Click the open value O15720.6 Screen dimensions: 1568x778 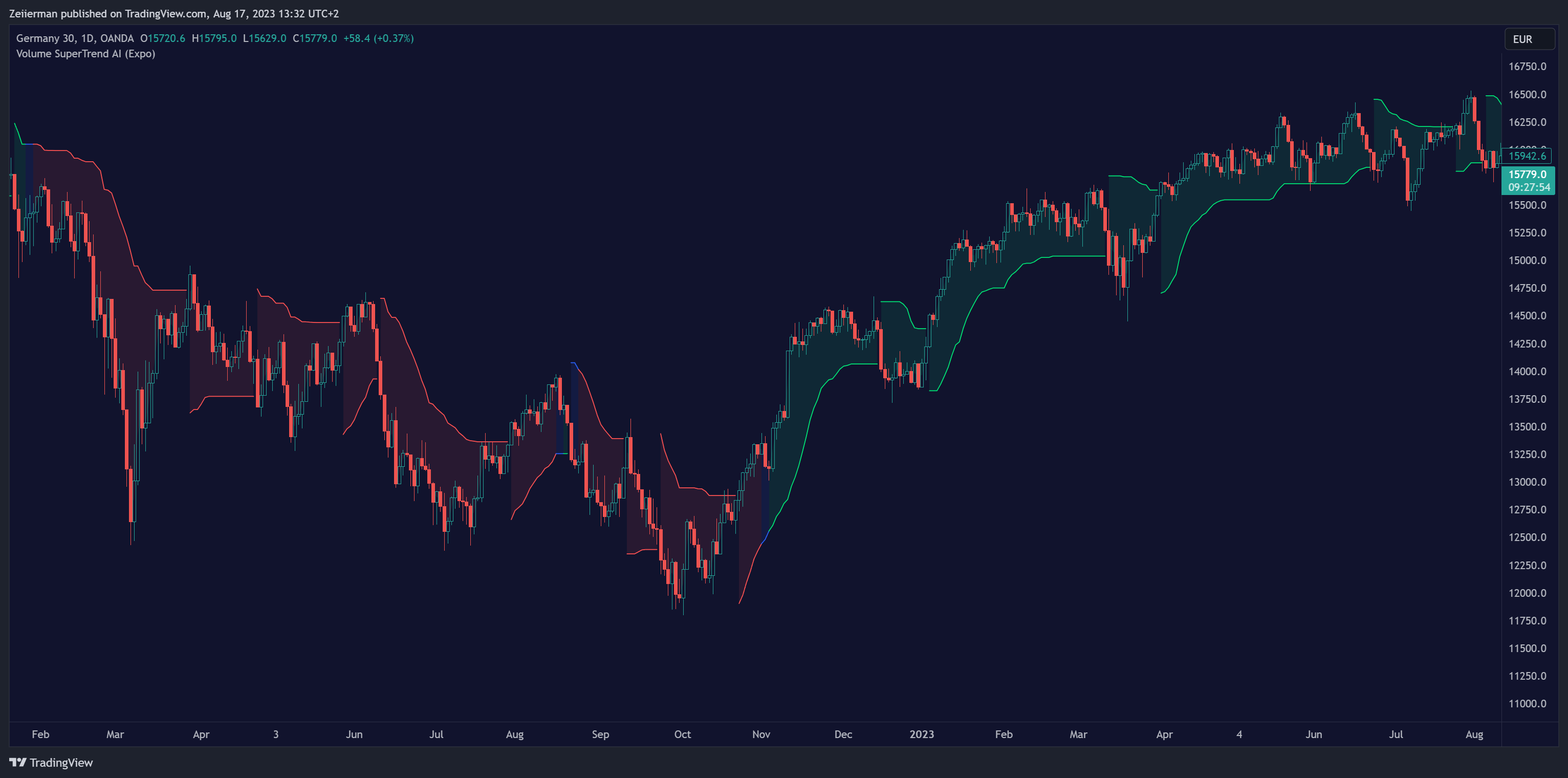(163, 38)
